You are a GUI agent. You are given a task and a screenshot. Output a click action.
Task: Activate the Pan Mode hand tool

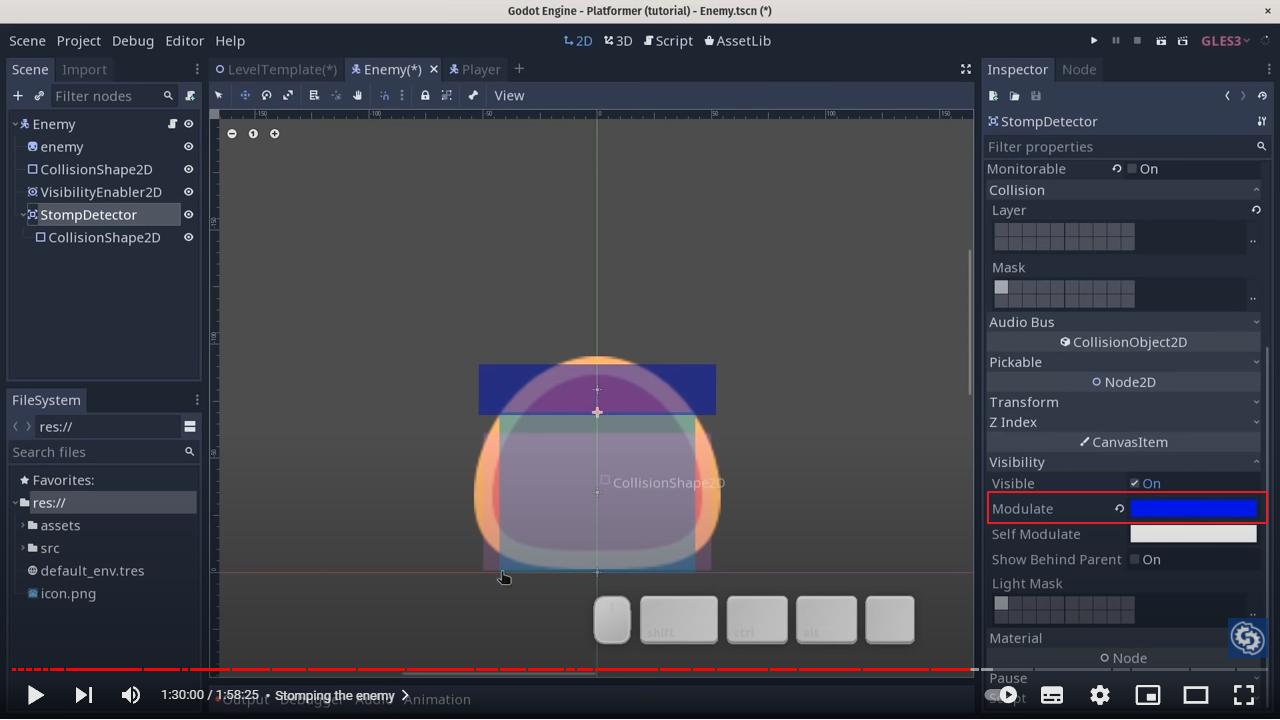pyautogui.click(x=357, y=96)
